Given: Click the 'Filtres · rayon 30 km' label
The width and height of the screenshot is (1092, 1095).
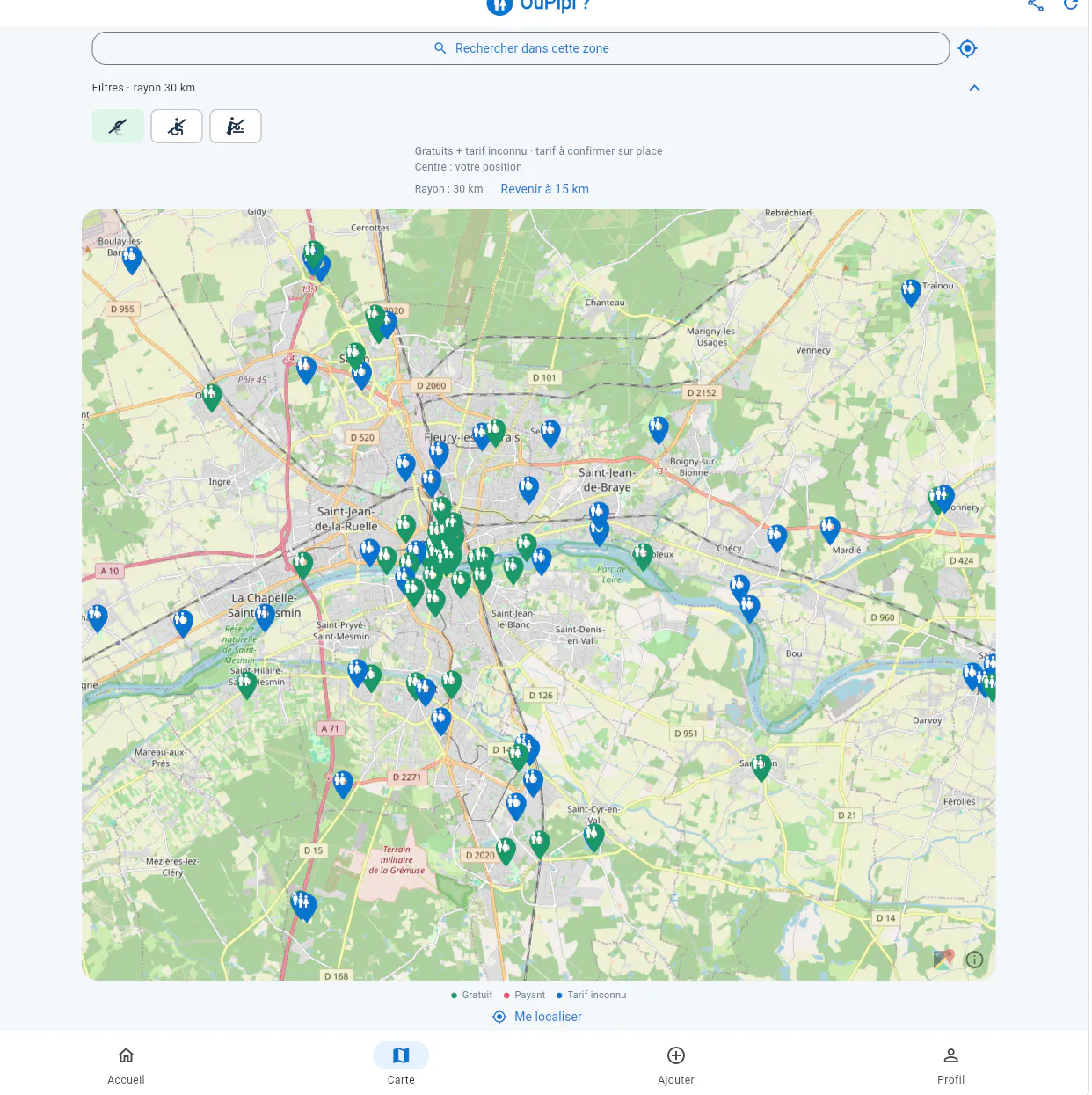Looking at the screenshot, I should (144, 88).
